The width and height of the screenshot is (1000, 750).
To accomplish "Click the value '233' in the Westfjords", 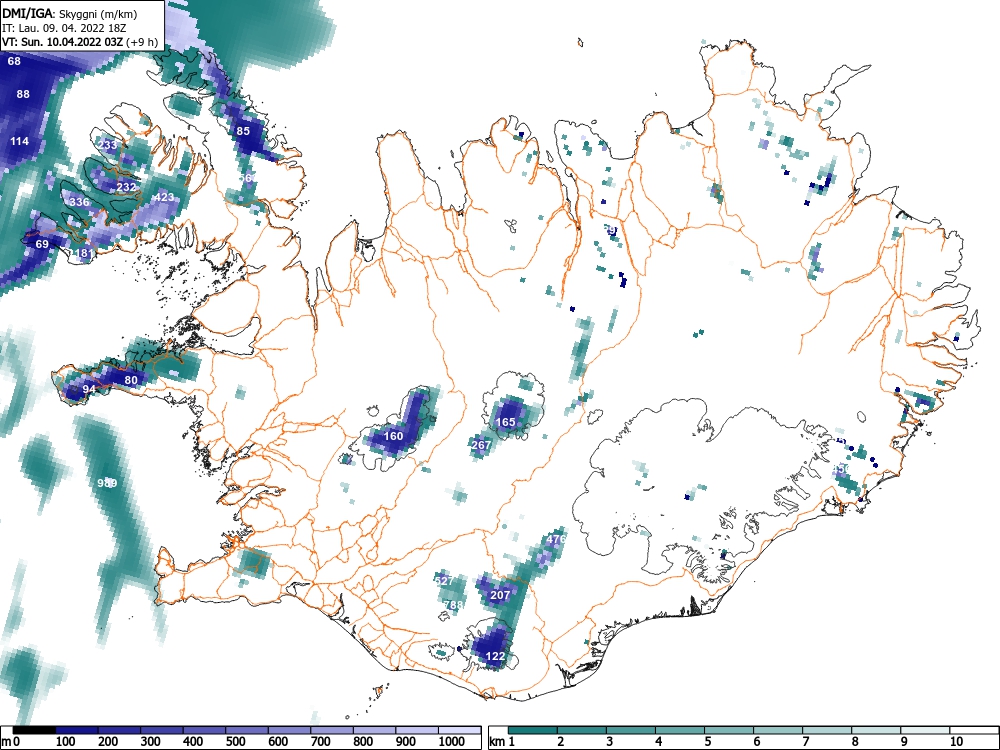I will point(107,145).
